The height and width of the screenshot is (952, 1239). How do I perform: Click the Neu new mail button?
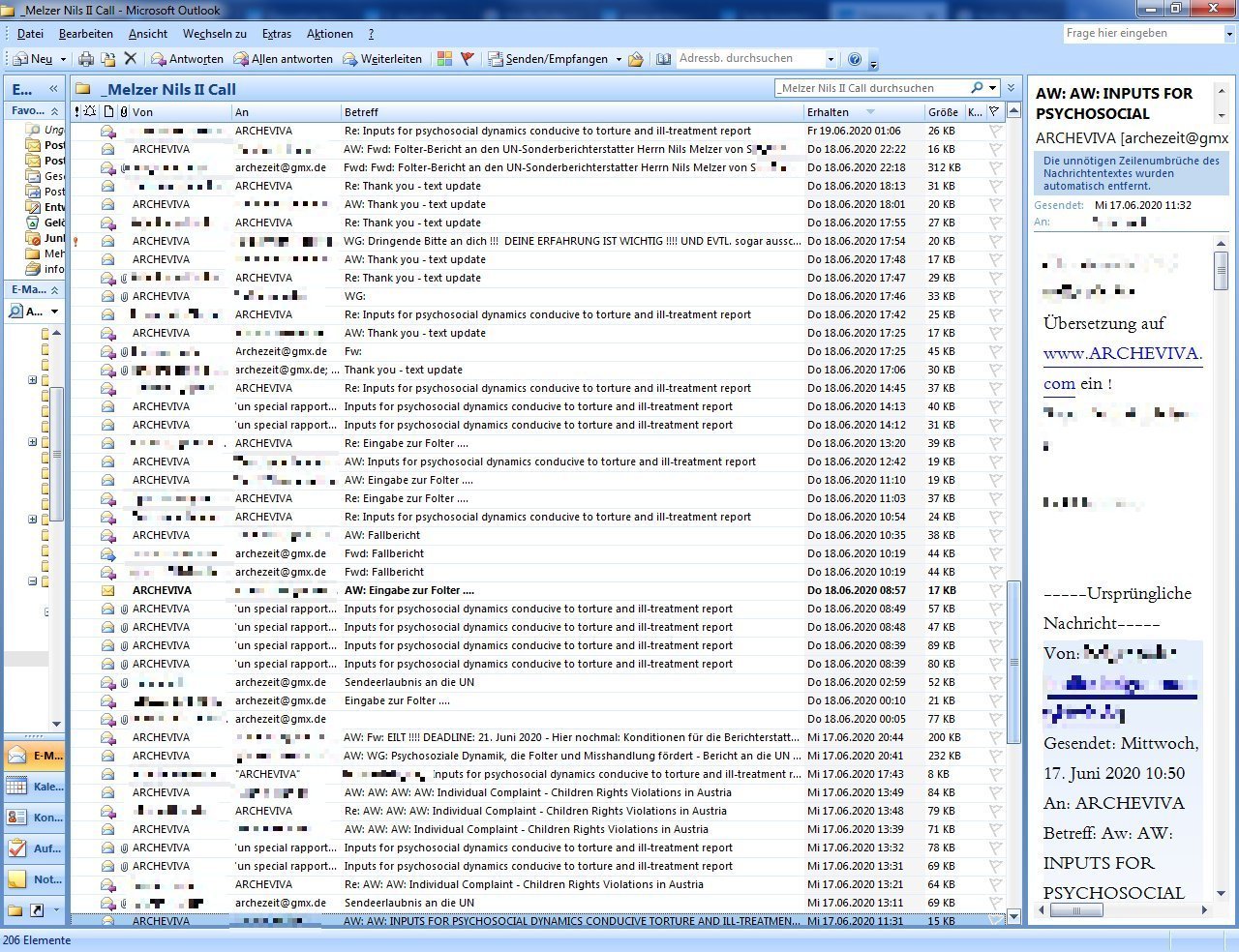pyautogui.click(x=32, y=59)
